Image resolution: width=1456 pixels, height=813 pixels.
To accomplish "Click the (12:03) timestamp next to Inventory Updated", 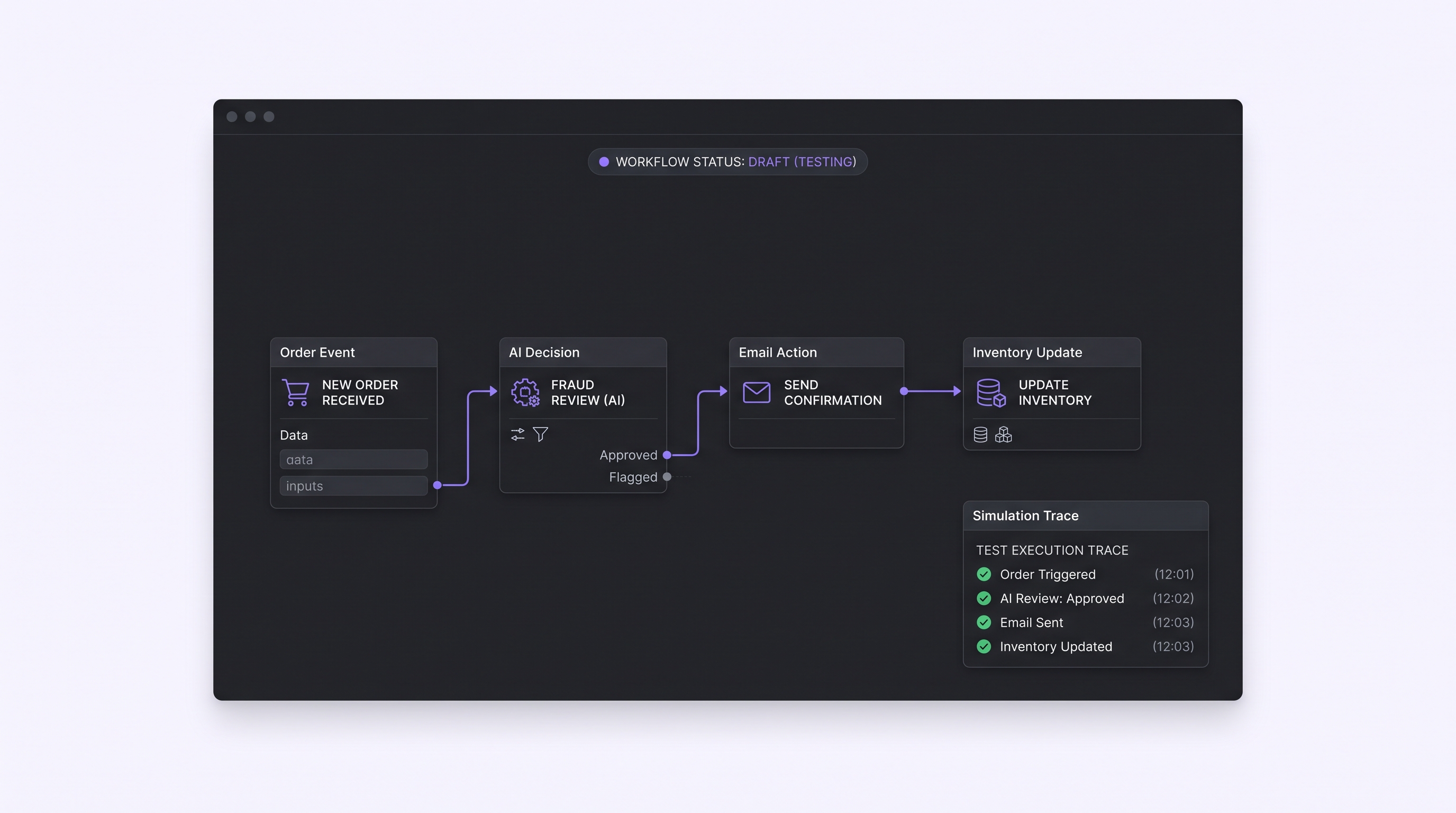I will coord(1173,646).
